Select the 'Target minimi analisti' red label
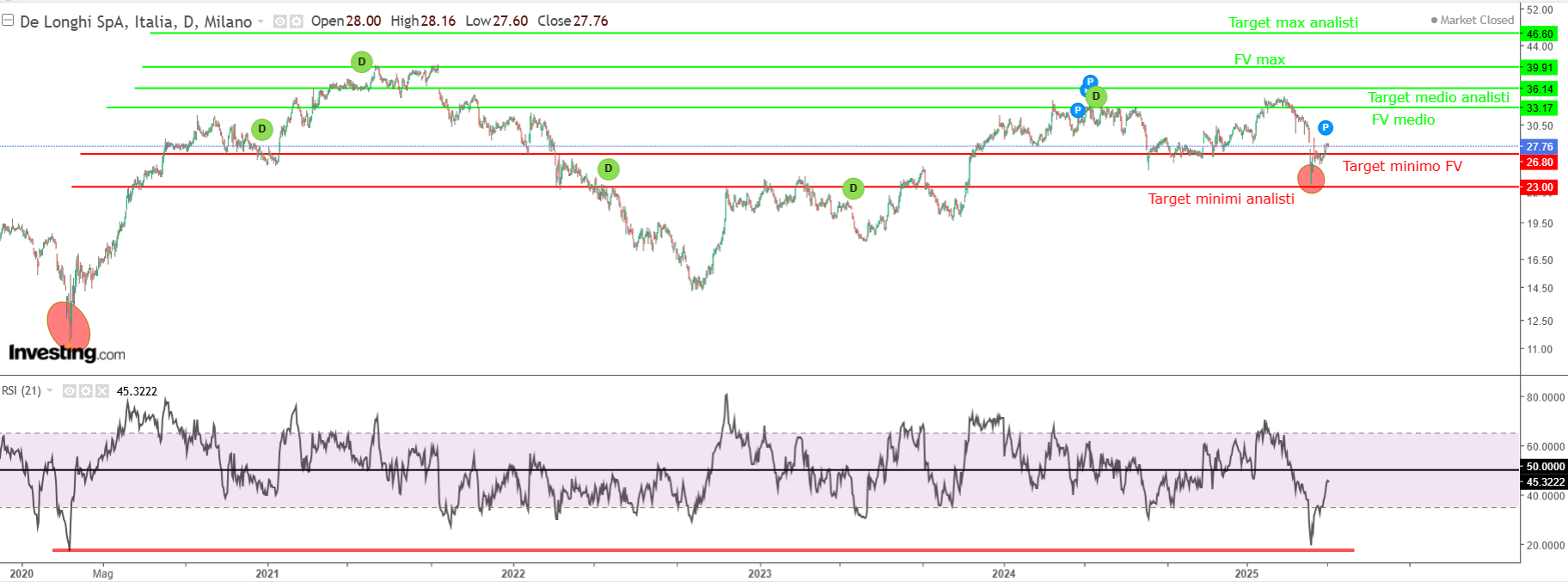The image size is (1568, 582). pyautogui.click(x=1221, y=199)
